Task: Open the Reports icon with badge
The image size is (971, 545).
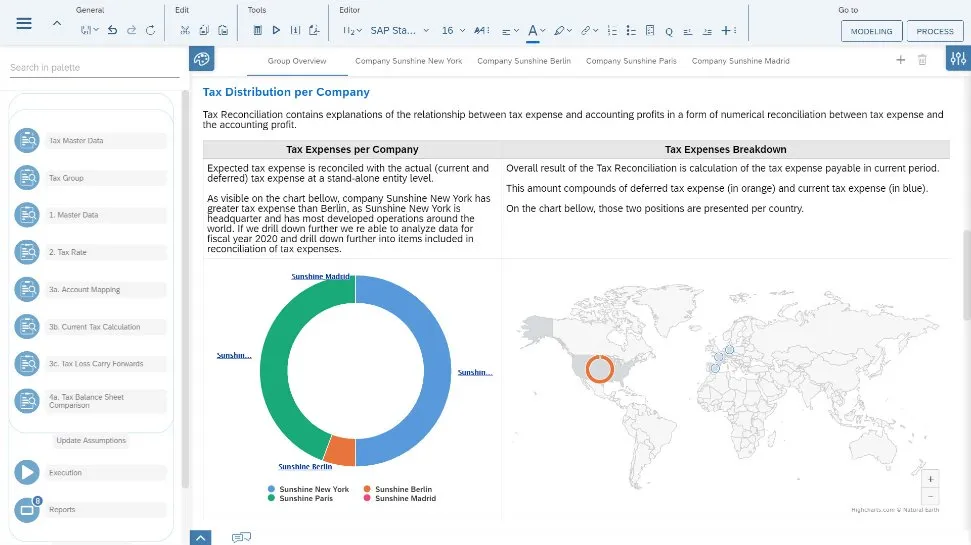Action: click(27, 510)
